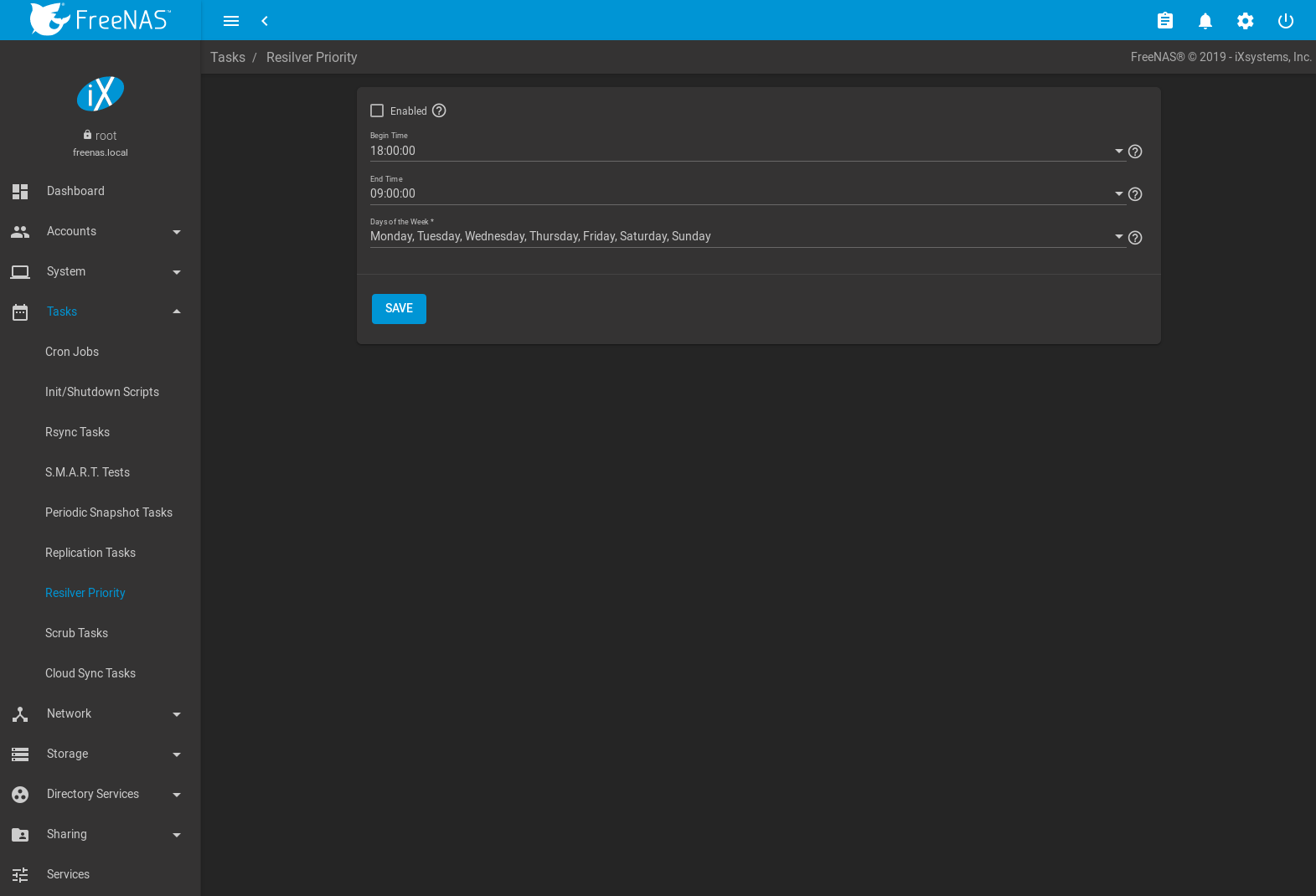Image resolution: width=1316 pixels, height=896 pixels.
Task: Expand the Storage menu arrow
Action: (x=177, y=754)
